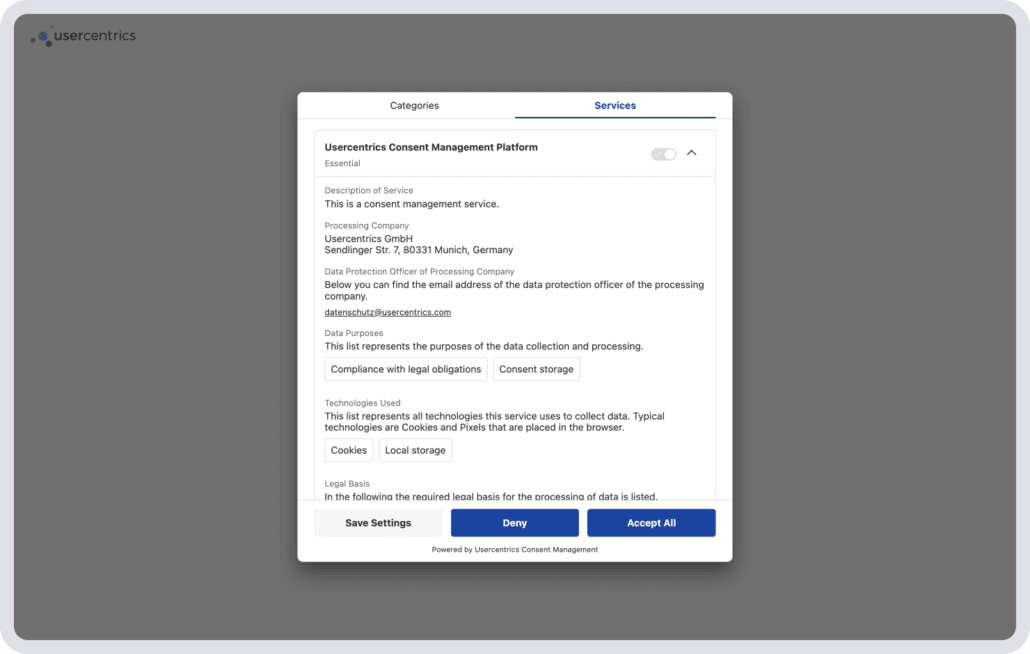The height and width of the screenshot is (654, 1030).
Task: Open the datenschutz@usercentrics.com email link
Action: (x=388, y=313)
